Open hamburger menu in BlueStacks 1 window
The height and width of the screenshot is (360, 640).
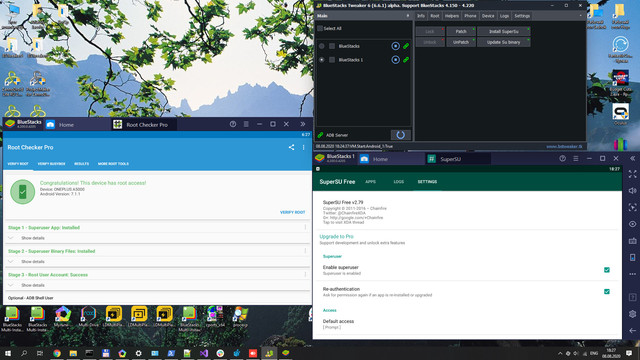point(576,158)
